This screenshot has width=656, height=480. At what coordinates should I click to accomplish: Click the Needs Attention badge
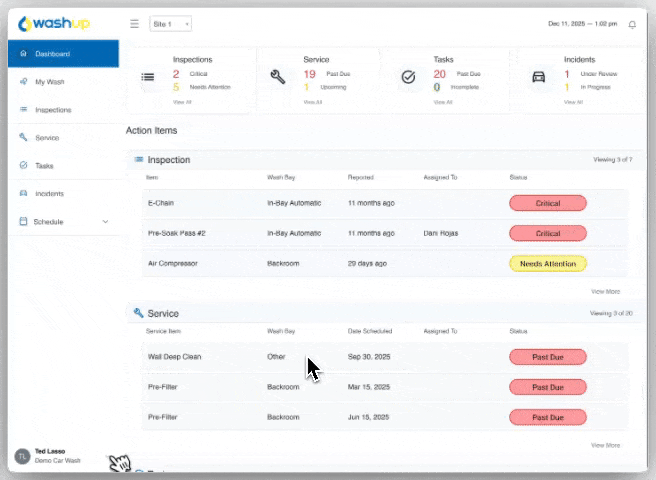pyautogui.click(x=548, y=264)
